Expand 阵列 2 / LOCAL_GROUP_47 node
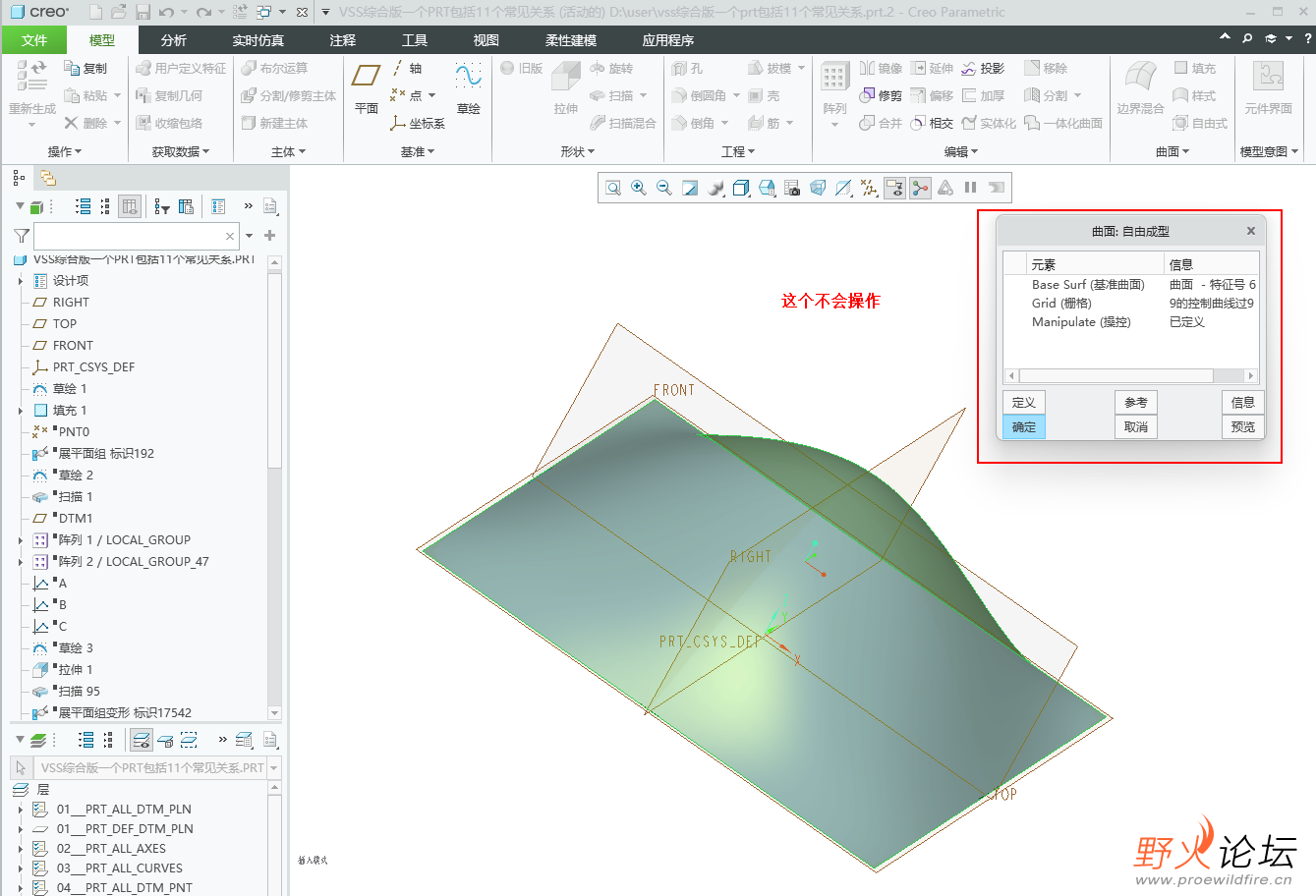Image resolution: width=1316 pixels, height=896 pixels. [21, 562]
